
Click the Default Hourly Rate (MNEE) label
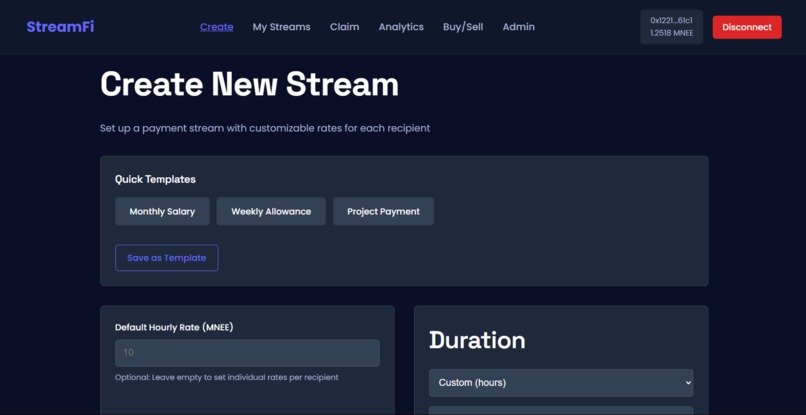(x=174, y=327)
